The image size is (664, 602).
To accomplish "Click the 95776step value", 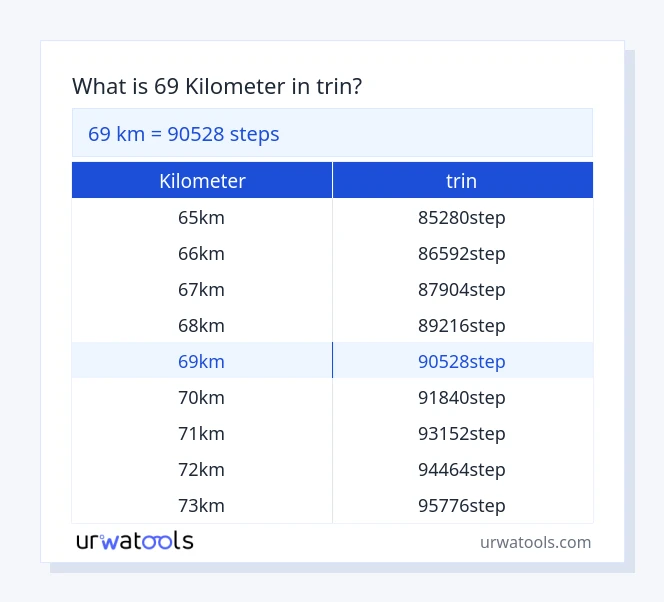I will click(x=462, y=505).
